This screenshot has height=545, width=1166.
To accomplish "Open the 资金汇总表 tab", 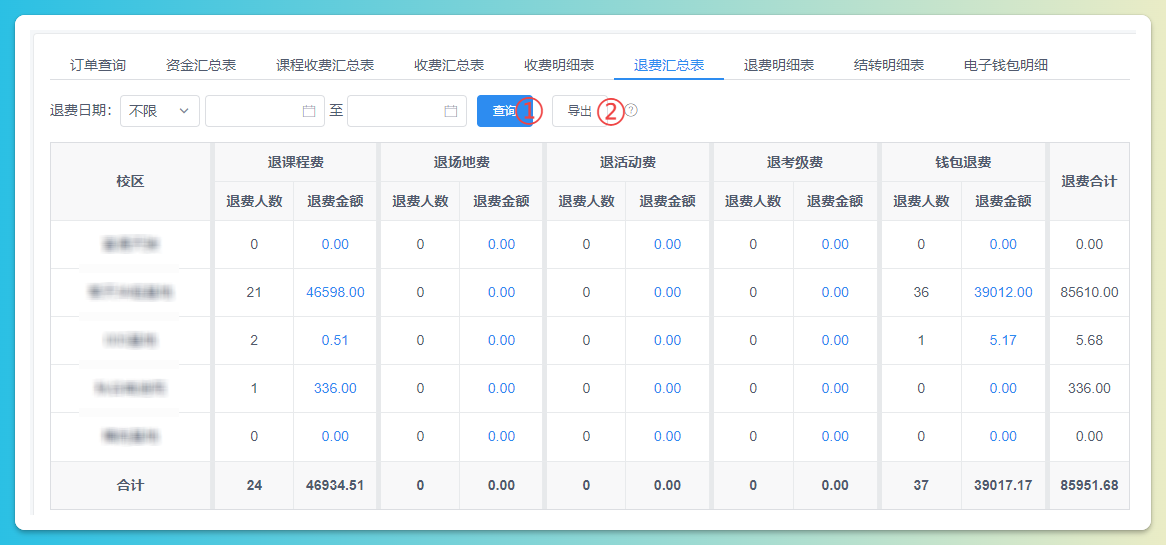I will [201, 65].
